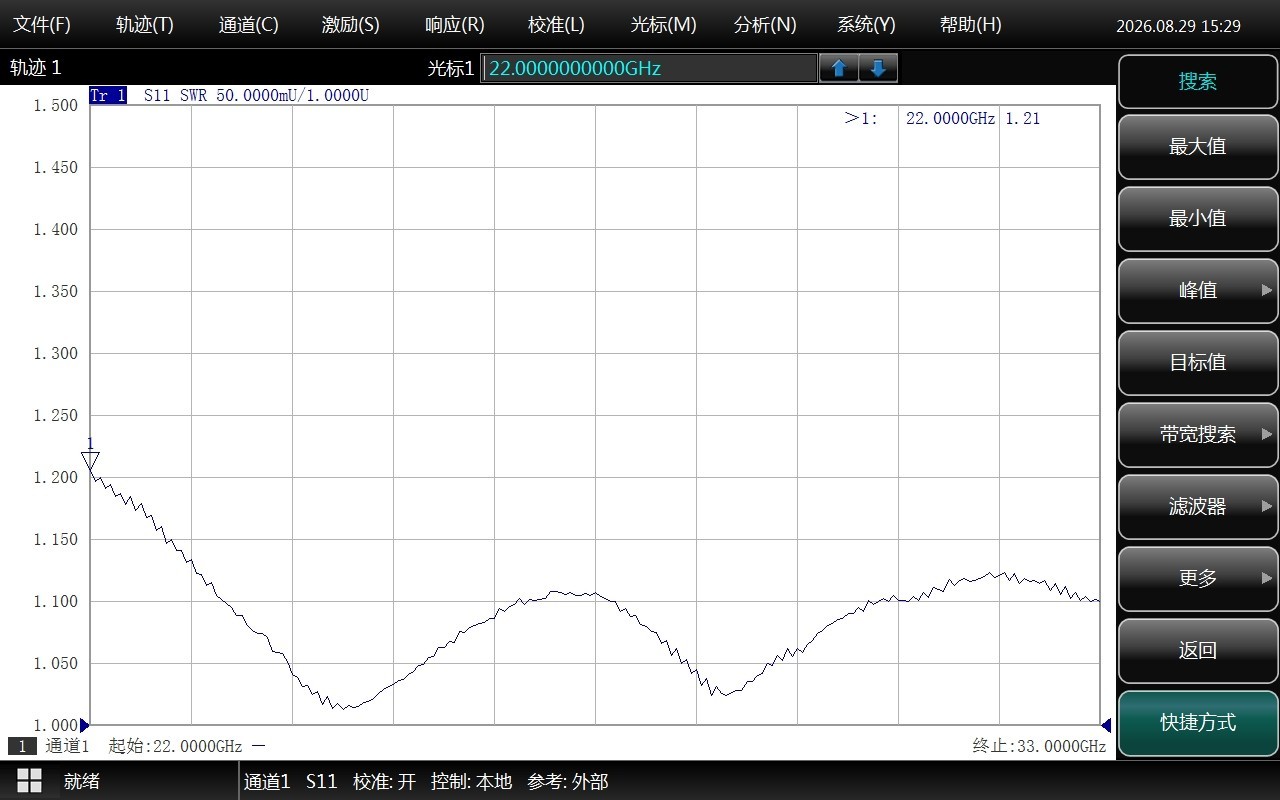Click the 就绪 status text
1280x800 pixels.
point(82,782)
